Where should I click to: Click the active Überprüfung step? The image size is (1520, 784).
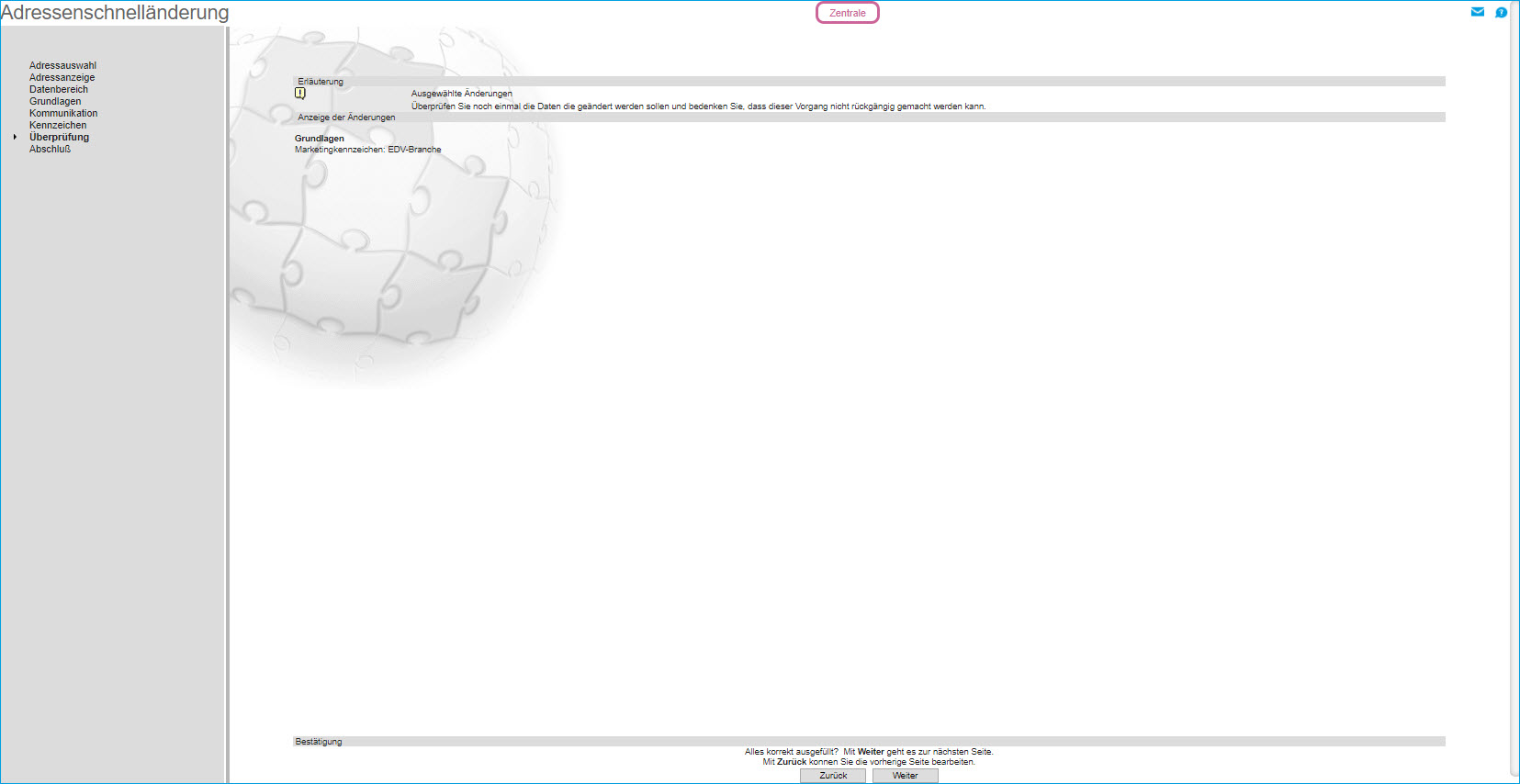coord(59,137)
